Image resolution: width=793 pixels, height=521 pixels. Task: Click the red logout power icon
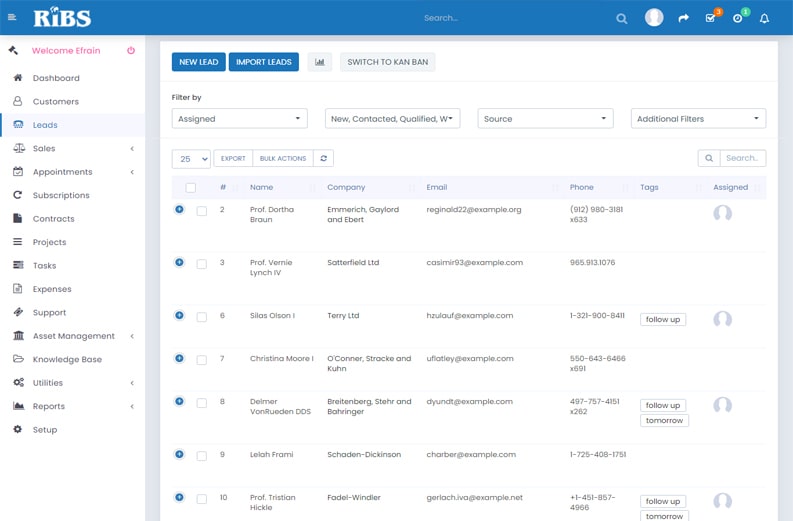pos(131,51)
